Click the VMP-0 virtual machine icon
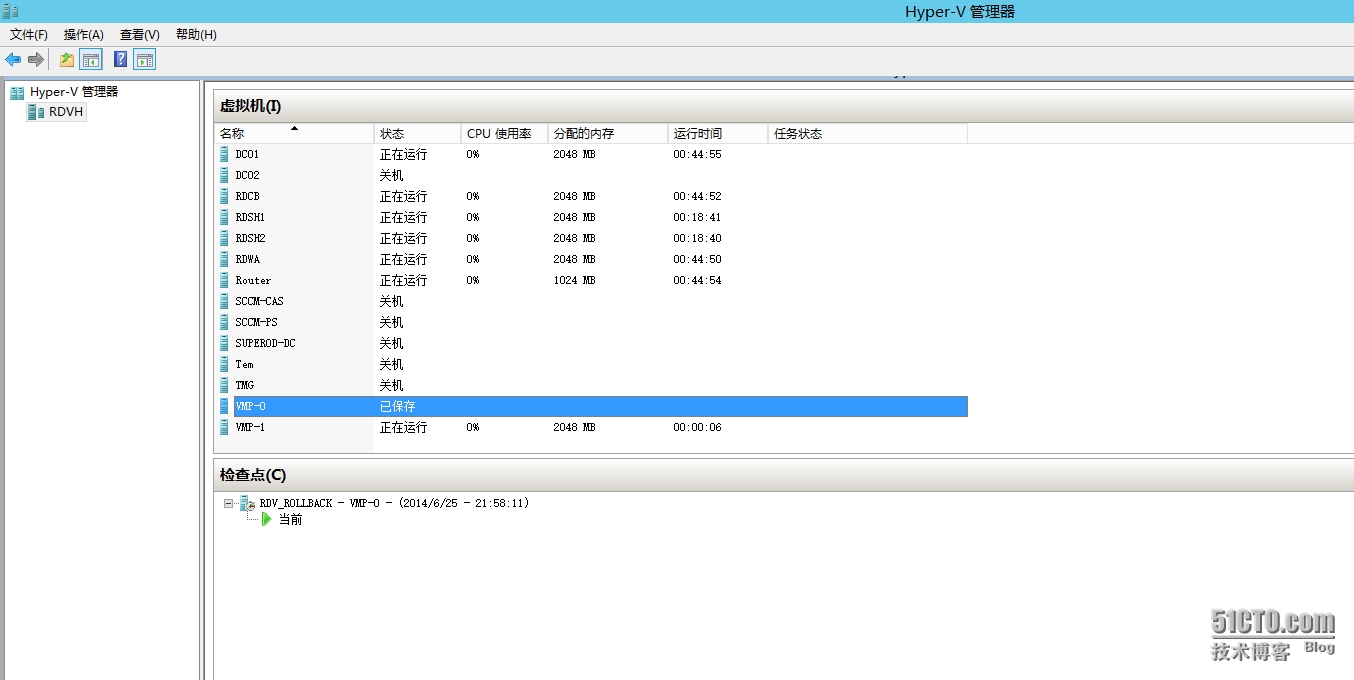 coord(225,406)
